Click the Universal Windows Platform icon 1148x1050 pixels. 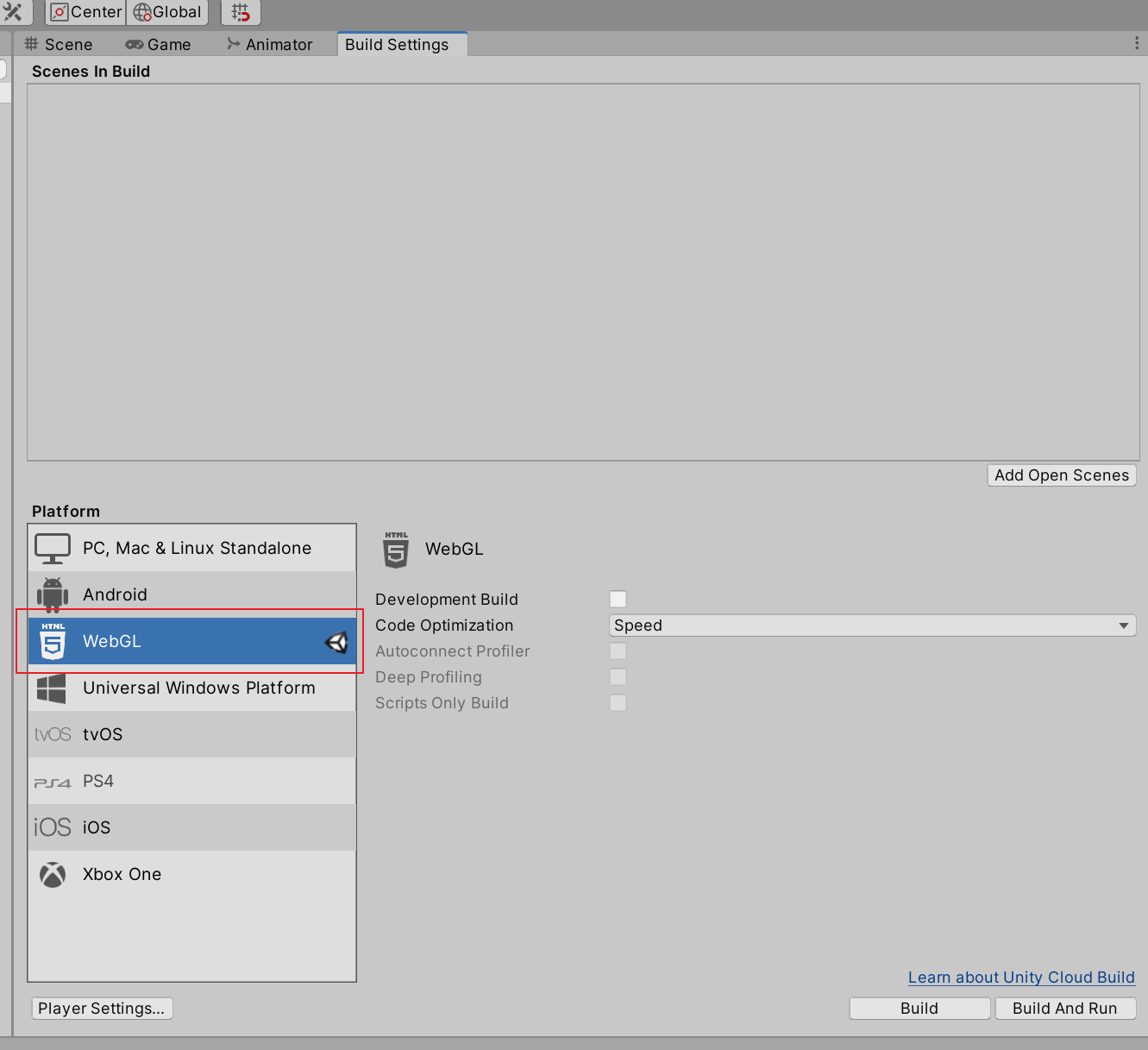(x=52, y=688)
